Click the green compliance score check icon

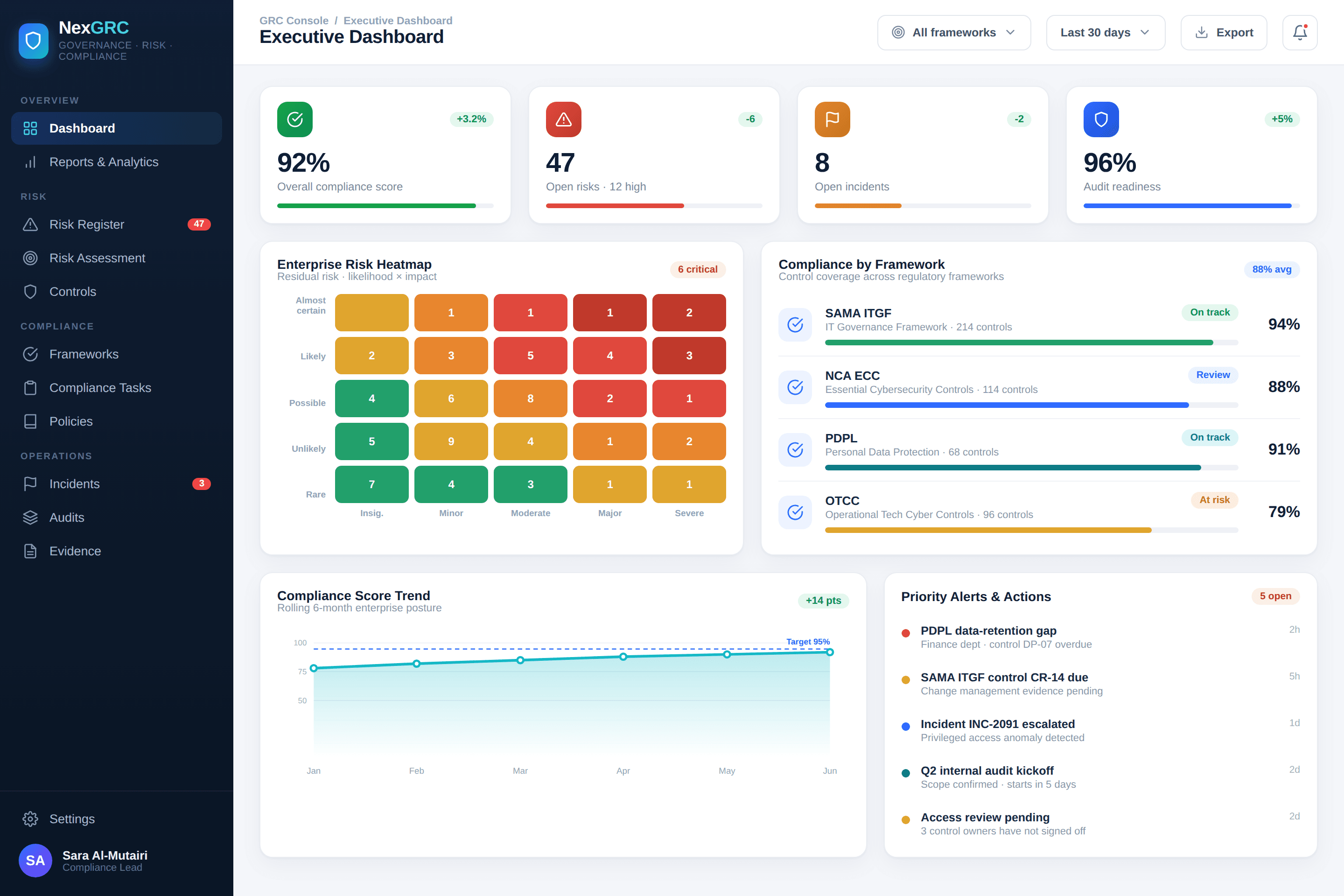(x=295, y=119)
